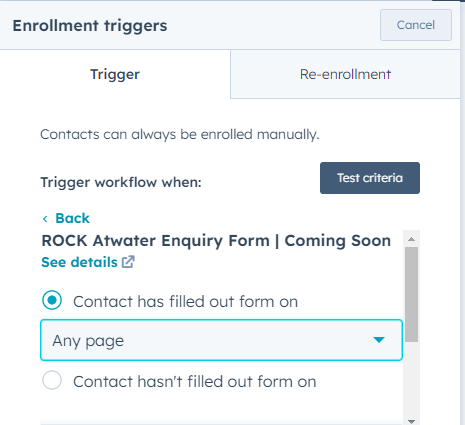This screenshot has width=465, height=425.
Task: Click the external link icon after See details
Action: (128, 262)
